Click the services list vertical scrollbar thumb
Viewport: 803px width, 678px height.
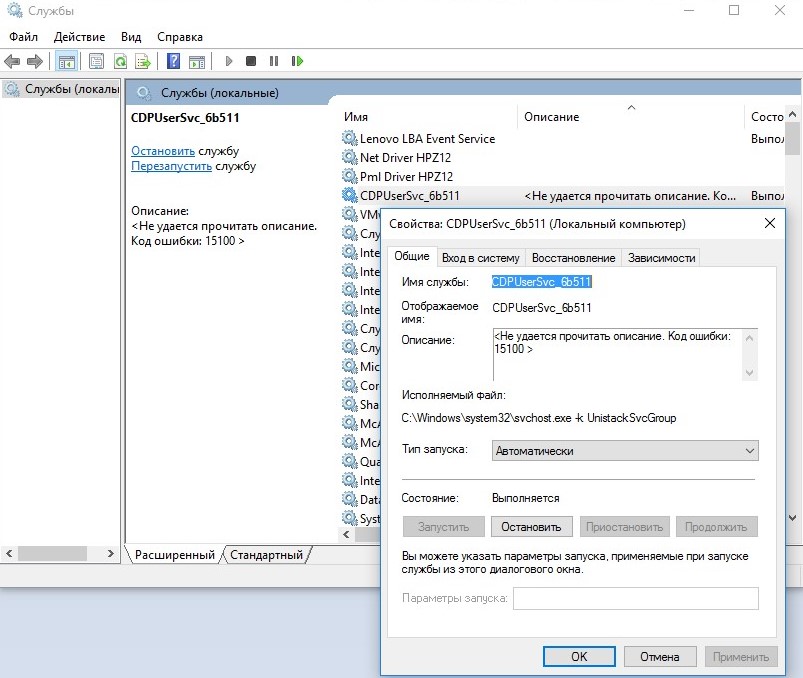click(793, 138)
